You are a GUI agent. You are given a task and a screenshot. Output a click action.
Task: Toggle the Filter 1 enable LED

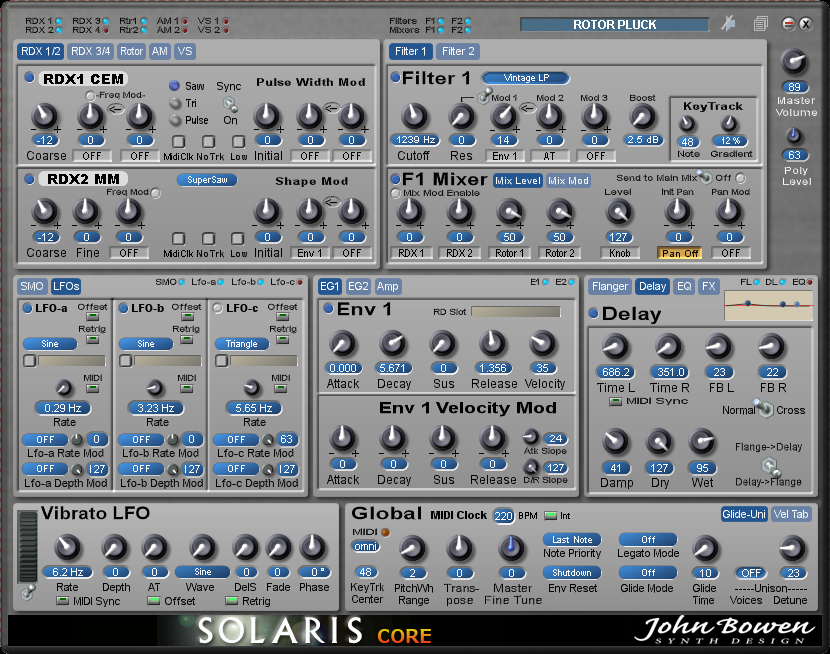coord(395,78)
